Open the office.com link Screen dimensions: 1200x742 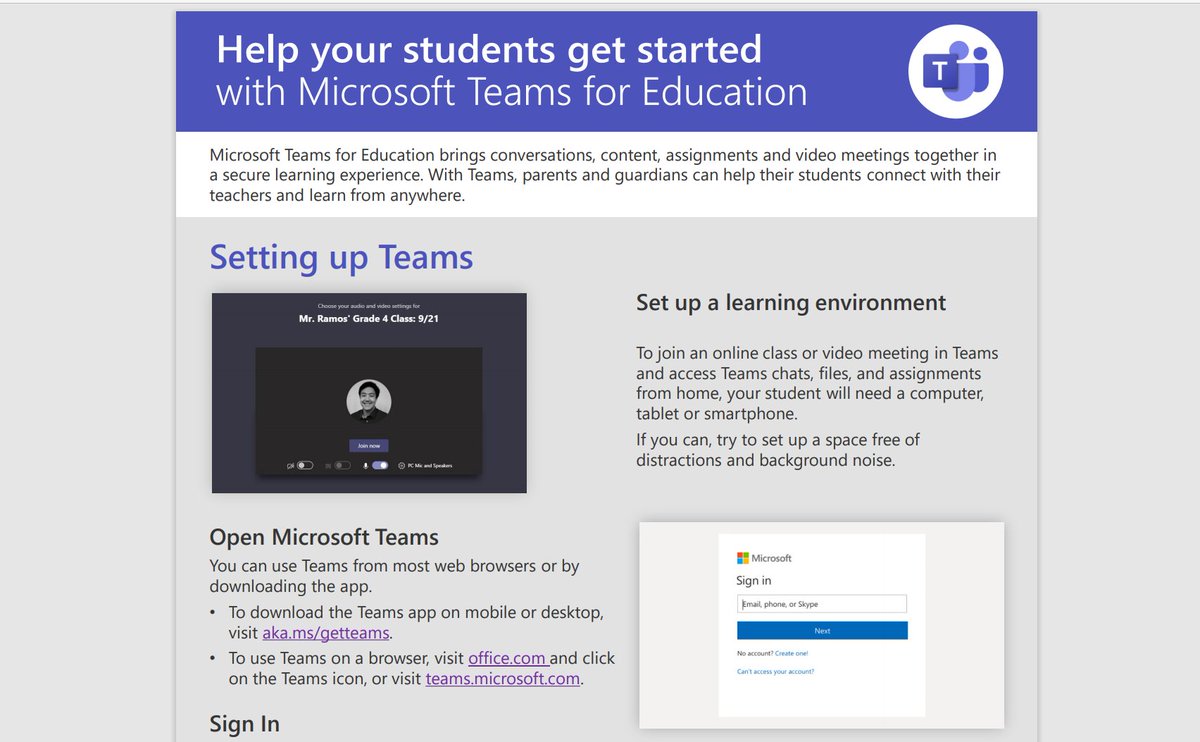click(x=506, y=658)
